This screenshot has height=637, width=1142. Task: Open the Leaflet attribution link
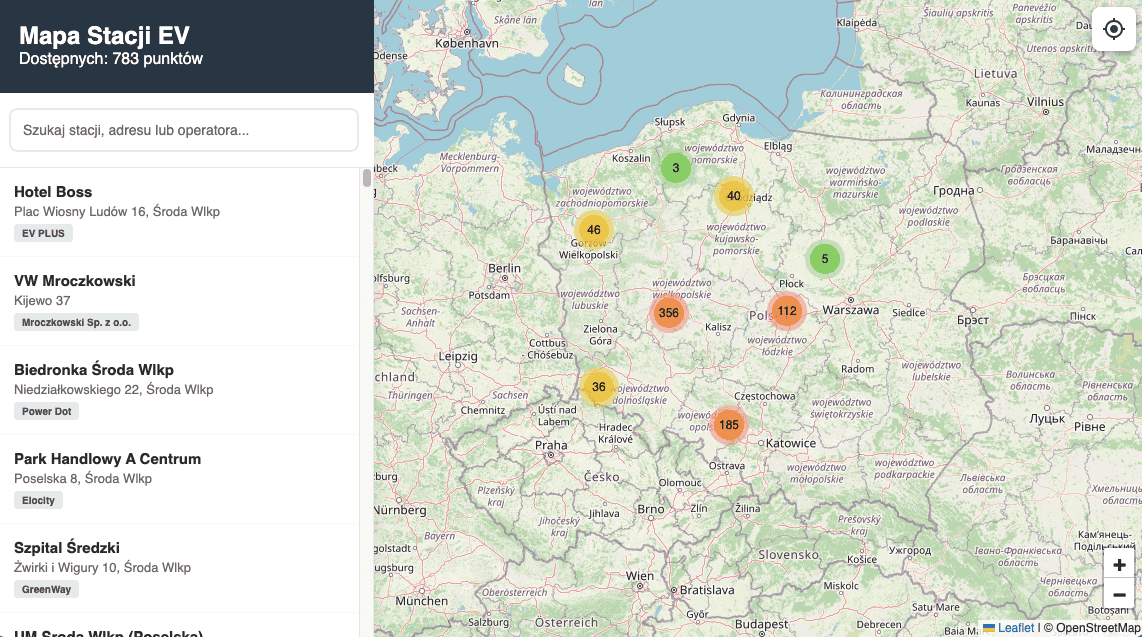[1015, 628]
